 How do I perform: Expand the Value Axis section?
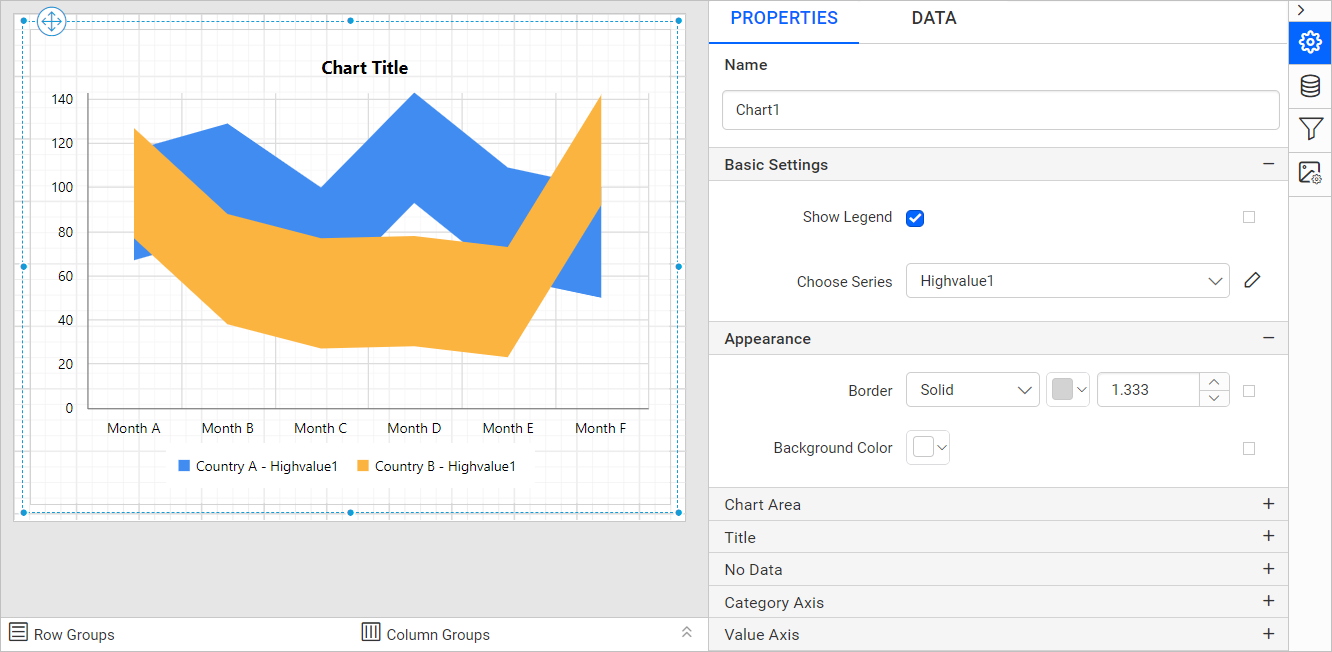pyautogui.click(x=1269, y=634)
